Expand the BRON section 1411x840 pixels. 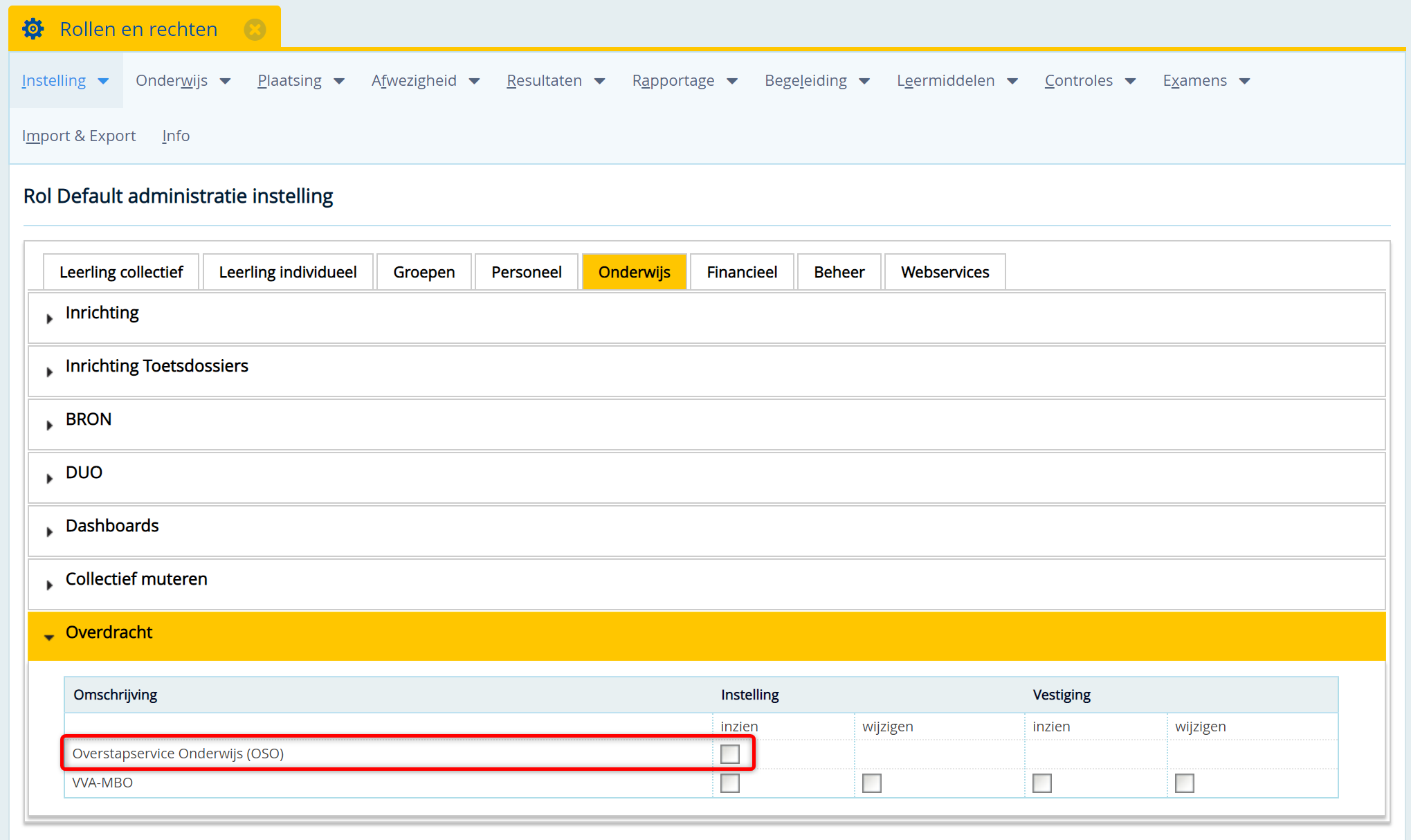tap(707, 424)
